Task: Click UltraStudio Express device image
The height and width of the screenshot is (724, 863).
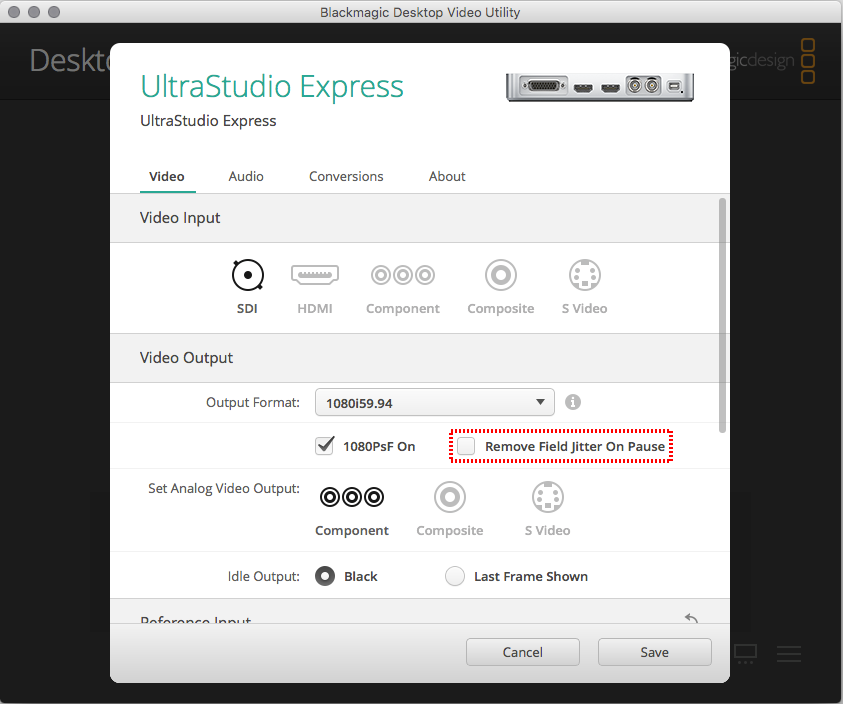Action: pos(600,87)
